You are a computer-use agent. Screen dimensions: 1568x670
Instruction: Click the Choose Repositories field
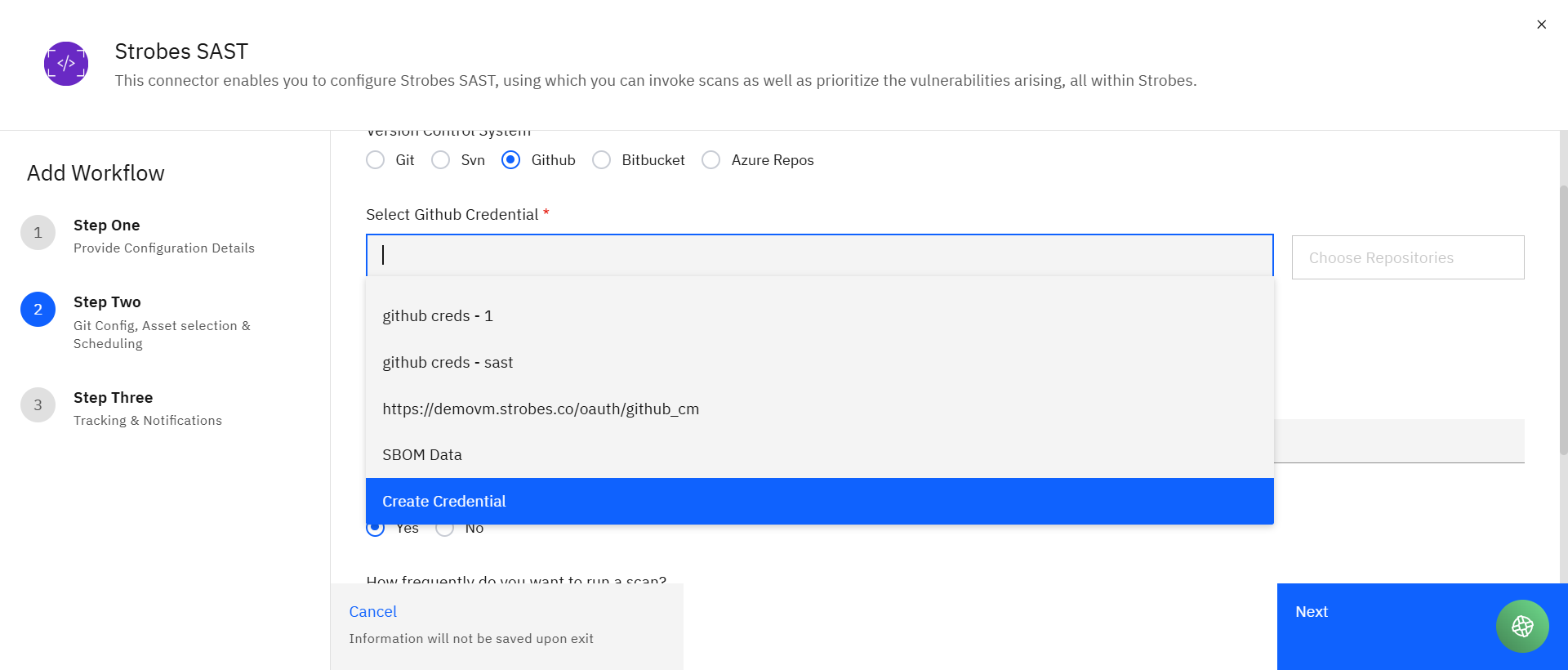(x=1408, y=257)
